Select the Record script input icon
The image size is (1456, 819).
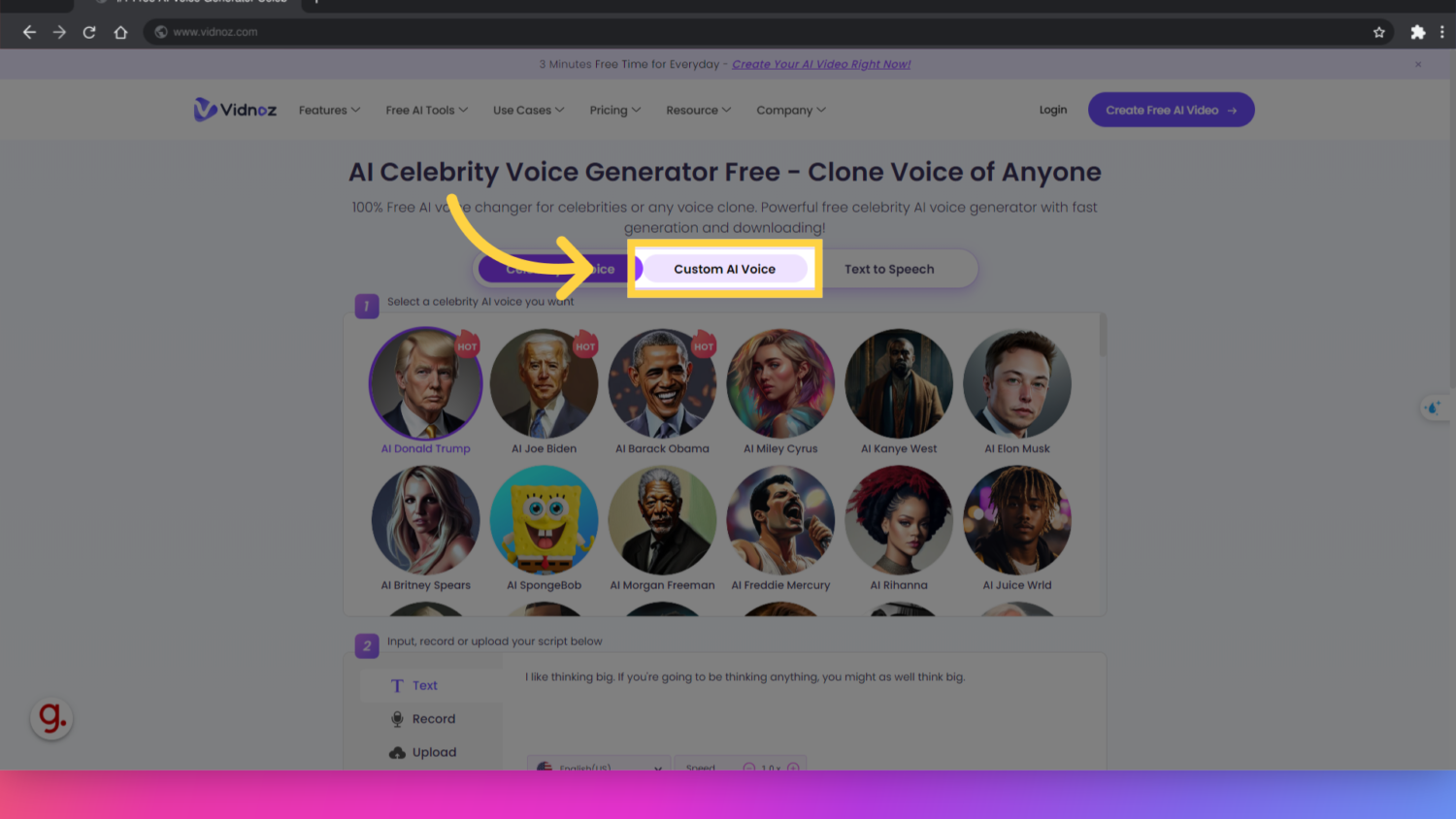click(x=423, y=718)
